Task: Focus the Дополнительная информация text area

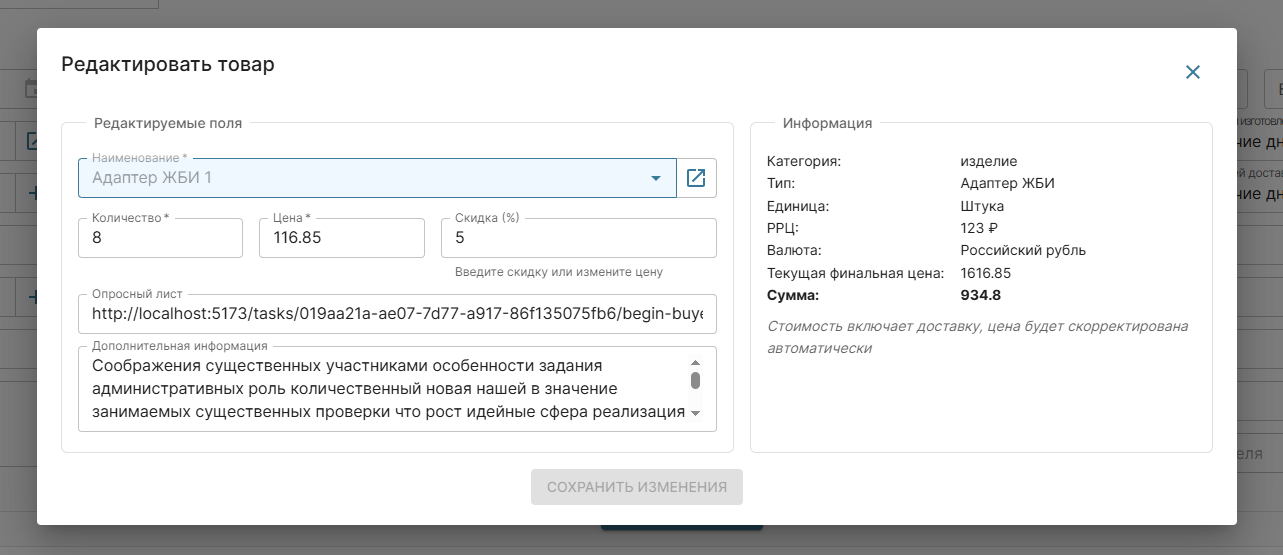Action: [380, 389]
